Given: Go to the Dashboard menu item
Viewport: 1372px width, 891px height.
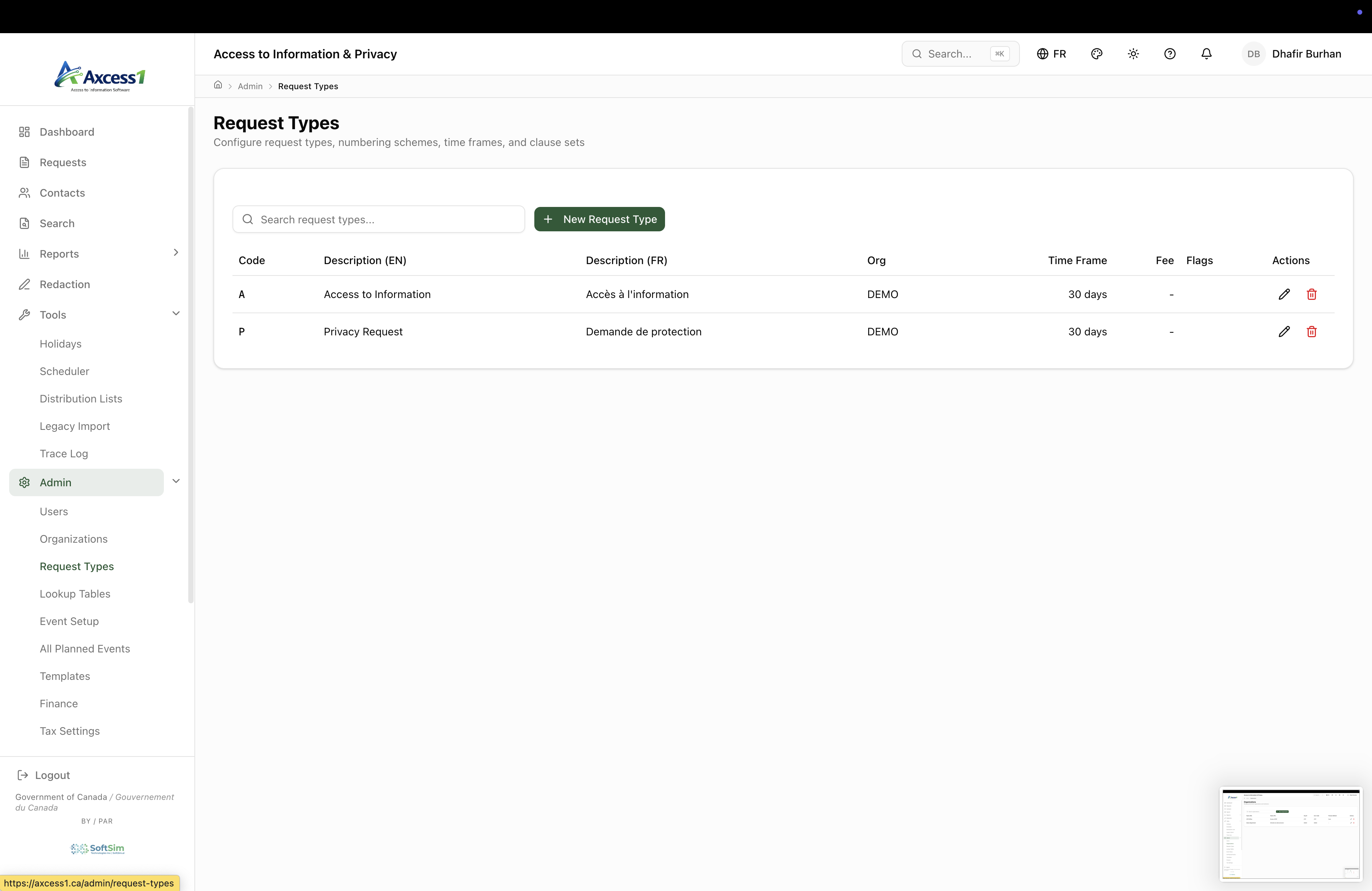Looking at the screenshot, I should [x=67, y=132].
